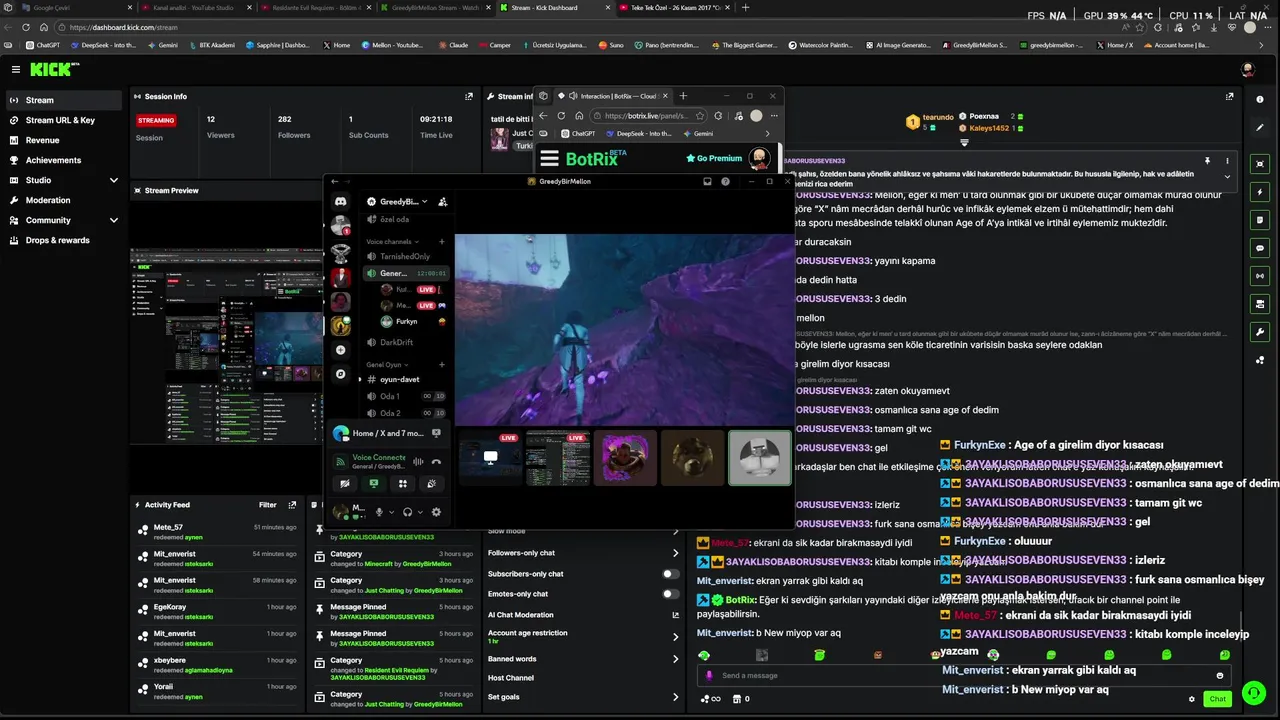Click the green support headset bubble
The width and height of the screenshot is (1280, 720).
[1253, 693]
